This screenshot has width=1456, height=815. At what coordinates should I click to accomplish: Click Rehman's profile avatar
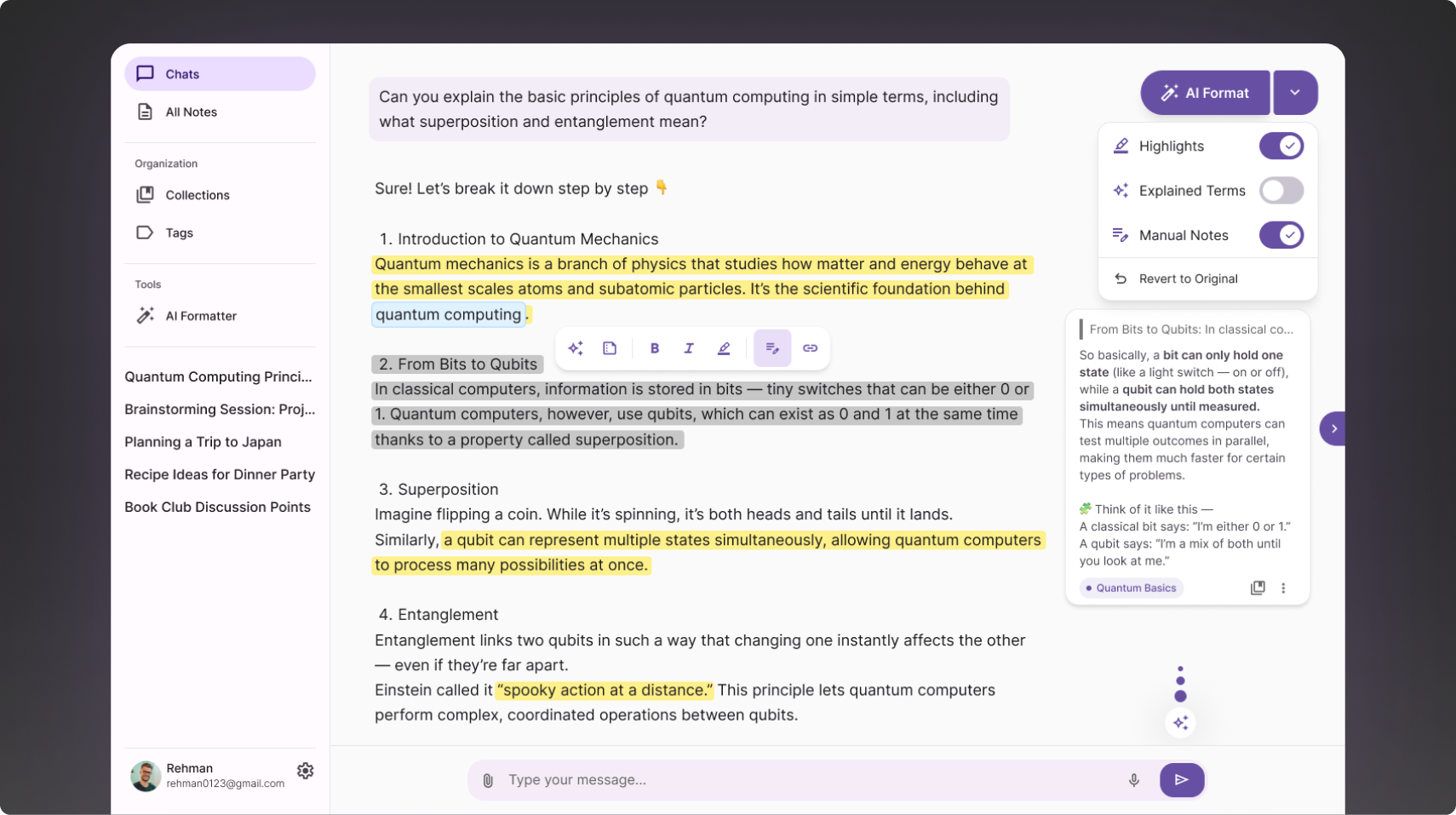click(x=146, y=776)
